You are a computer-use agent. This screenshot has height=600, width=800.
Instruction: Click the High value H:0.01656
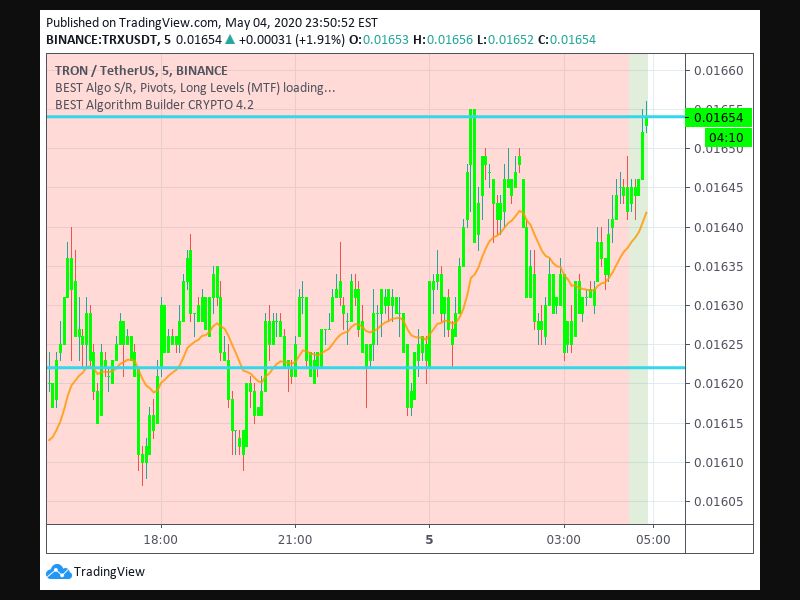443,40
